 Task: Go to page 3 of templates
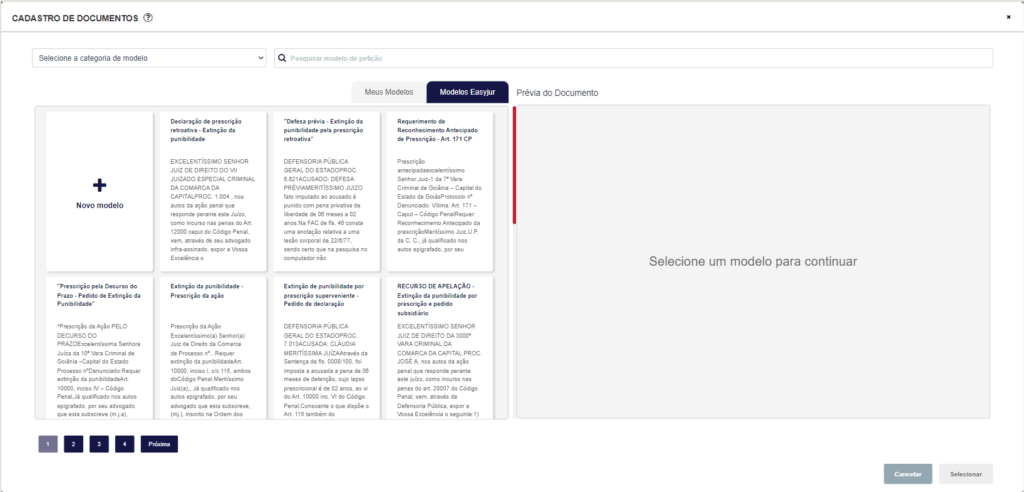tap(99, 444)
